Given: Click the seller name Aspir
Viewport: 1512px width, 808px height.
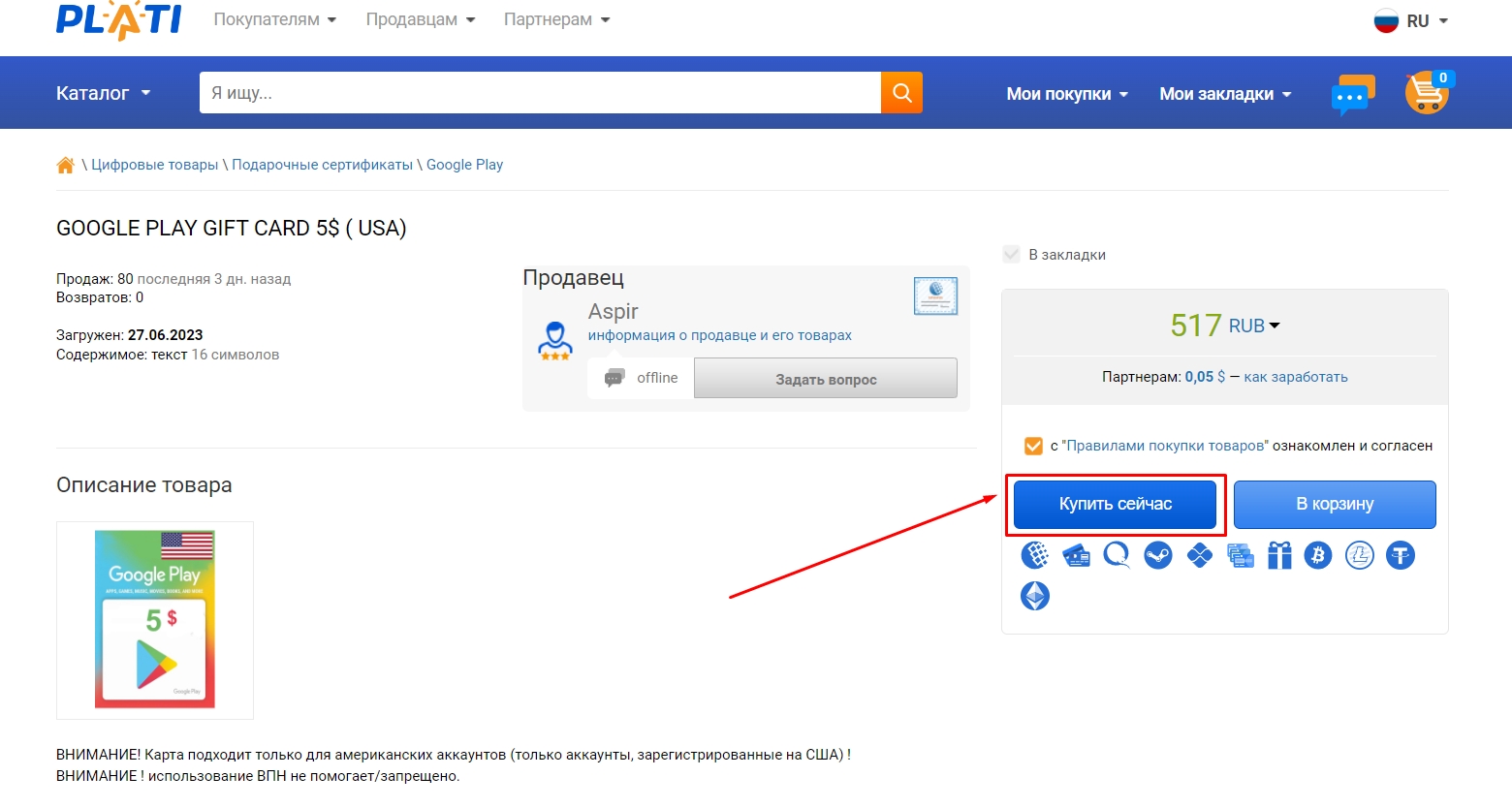Looking at the screenshot, I should click(614, 311).
